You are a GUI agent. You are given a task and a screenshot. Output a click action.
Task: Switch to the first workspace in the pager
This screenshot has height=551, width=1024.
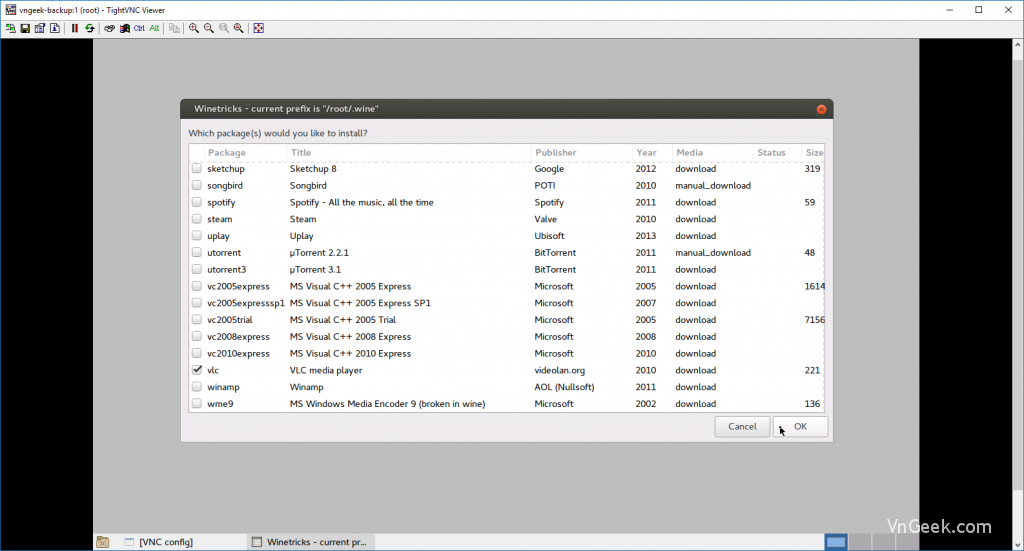(836, 542)
